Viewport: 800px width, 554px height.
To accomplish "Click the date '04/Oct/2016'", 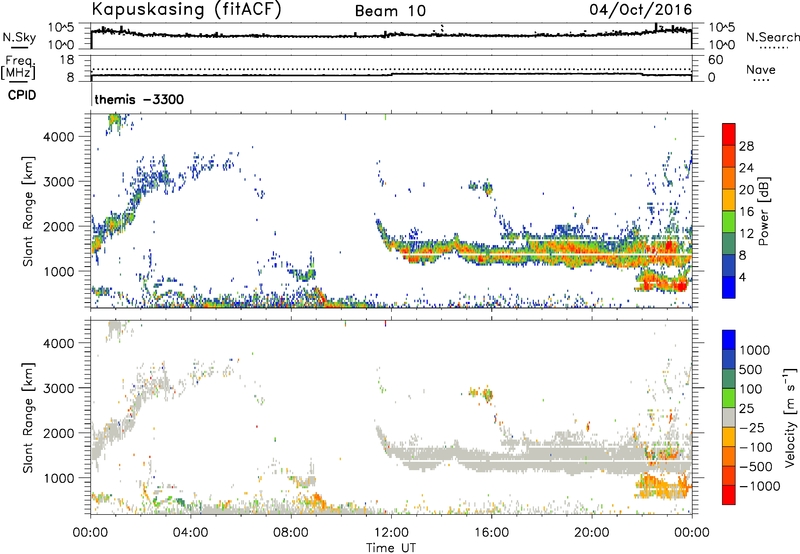I will click(641, 9).
